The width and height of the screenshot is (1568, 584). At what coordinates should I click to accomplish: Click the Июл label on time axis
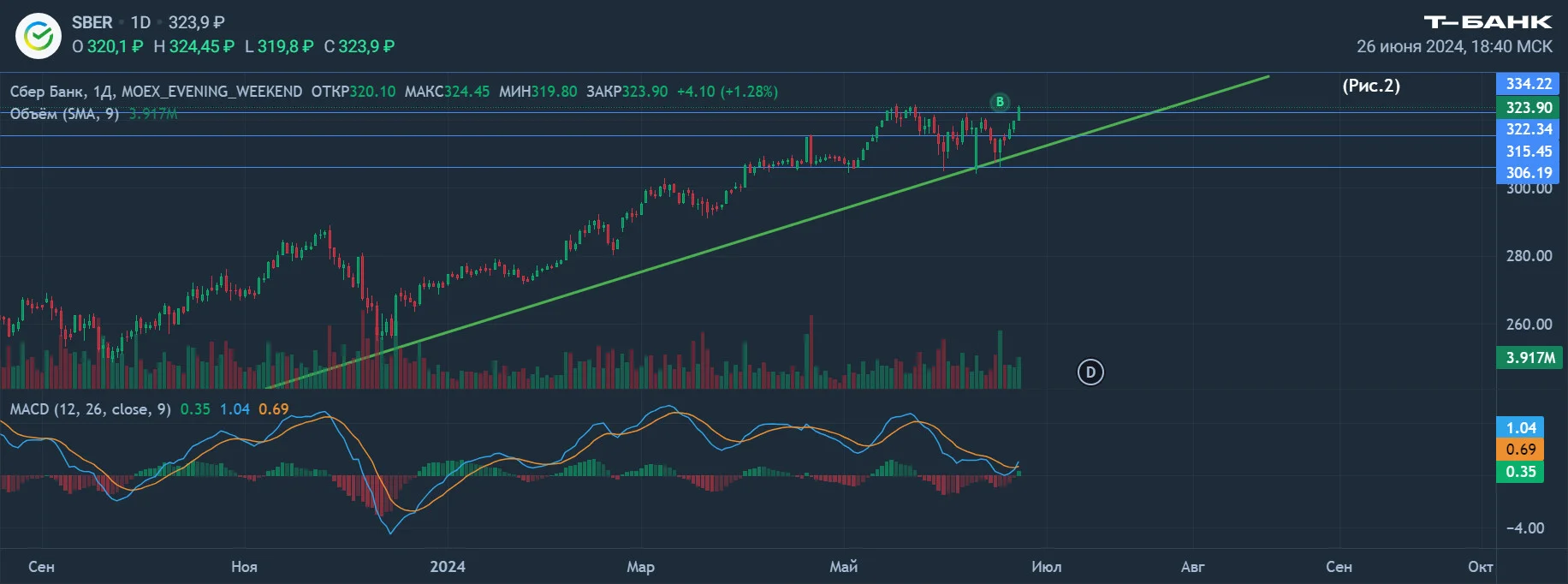tap(1047, 567)
